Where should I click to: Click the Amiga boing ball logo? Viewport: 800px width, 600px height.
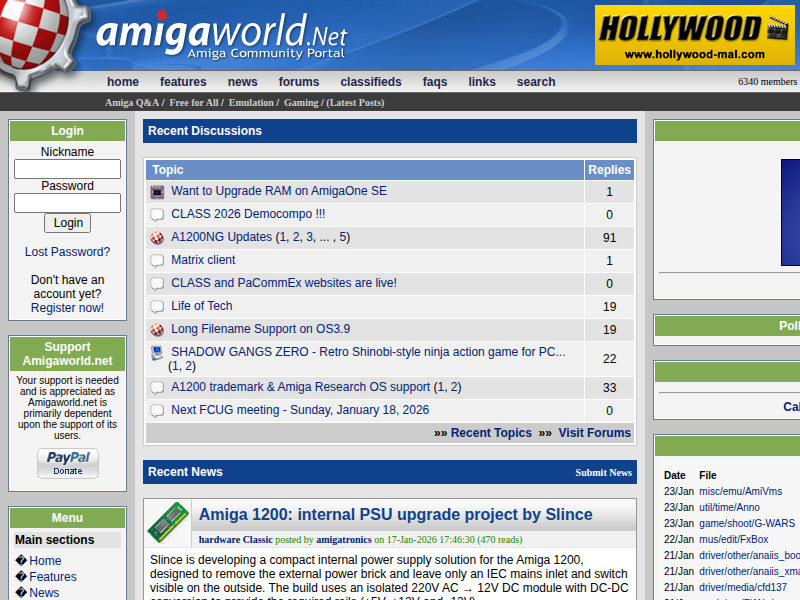(38, 41)
